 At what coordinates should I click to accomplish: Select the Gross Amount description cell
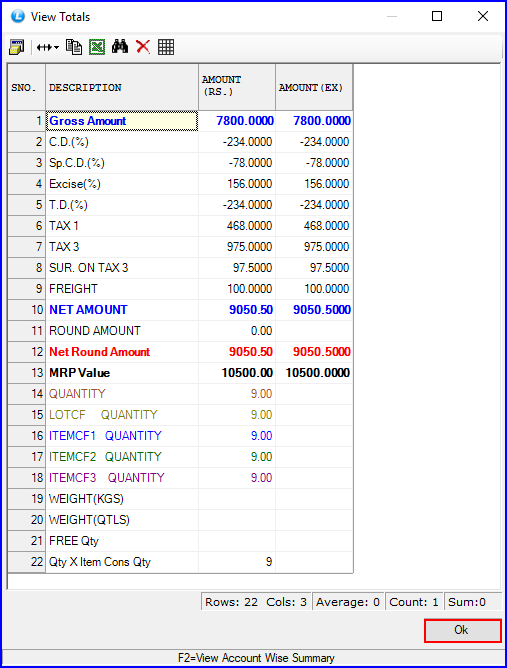122,121
